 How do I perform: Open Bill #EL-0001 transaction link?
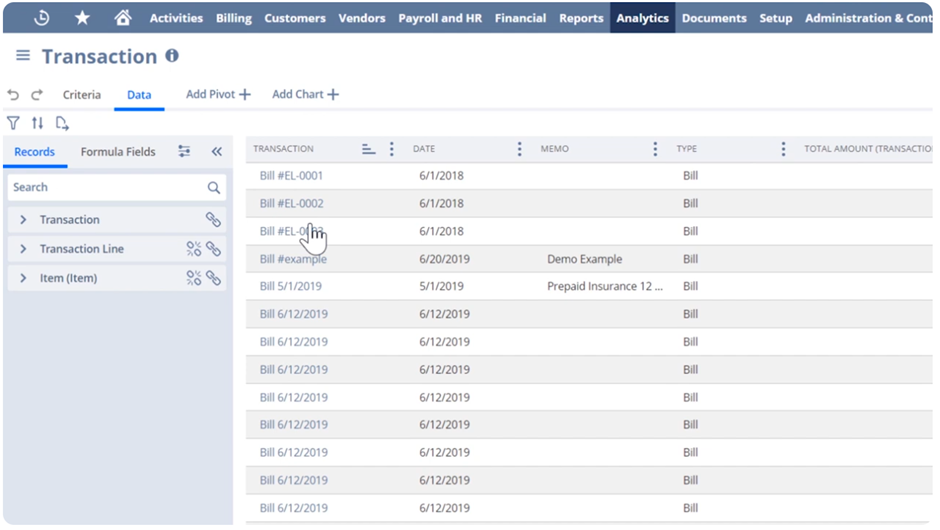[291, 176]
